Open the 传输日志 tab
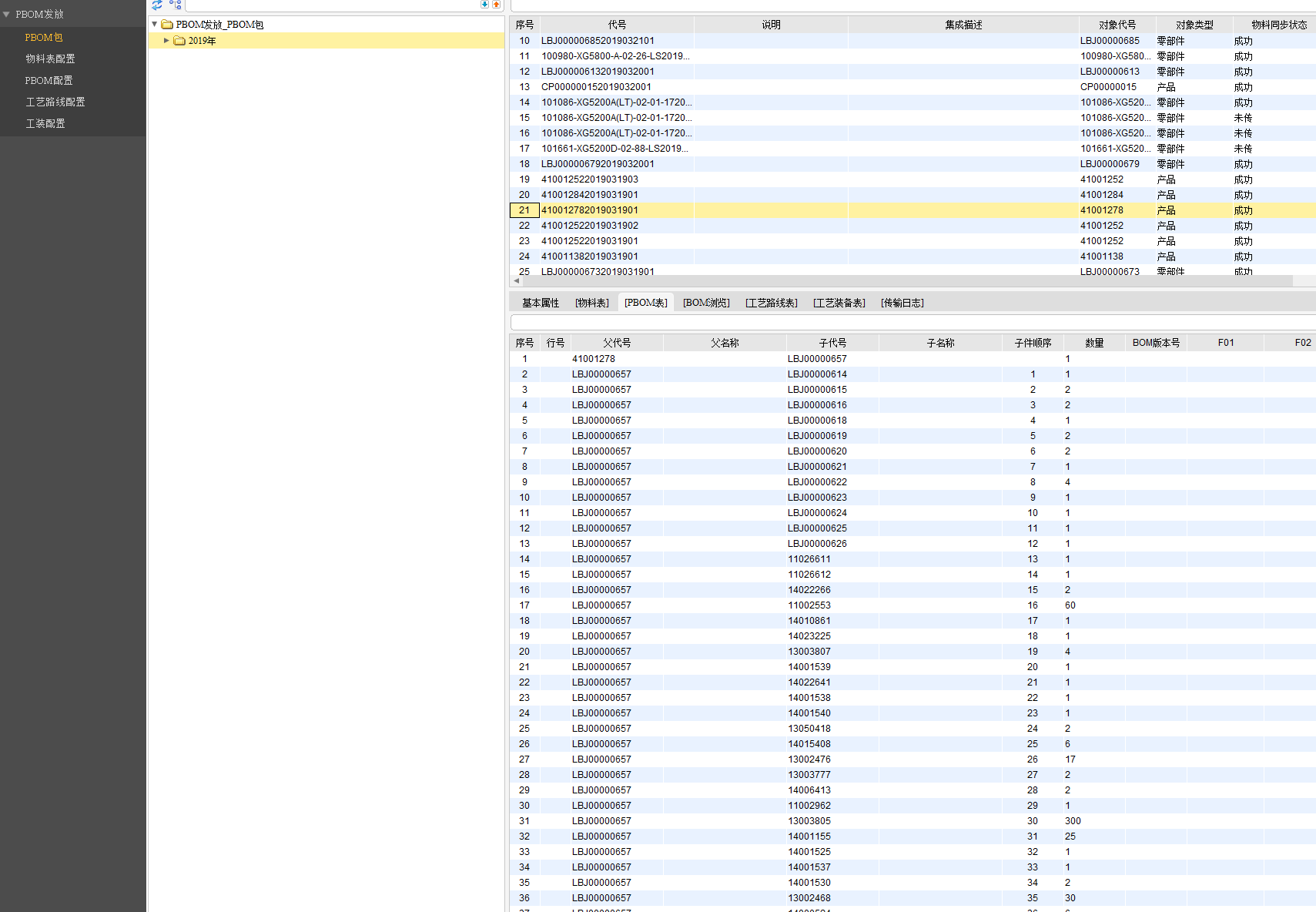 tap(902, 303)
